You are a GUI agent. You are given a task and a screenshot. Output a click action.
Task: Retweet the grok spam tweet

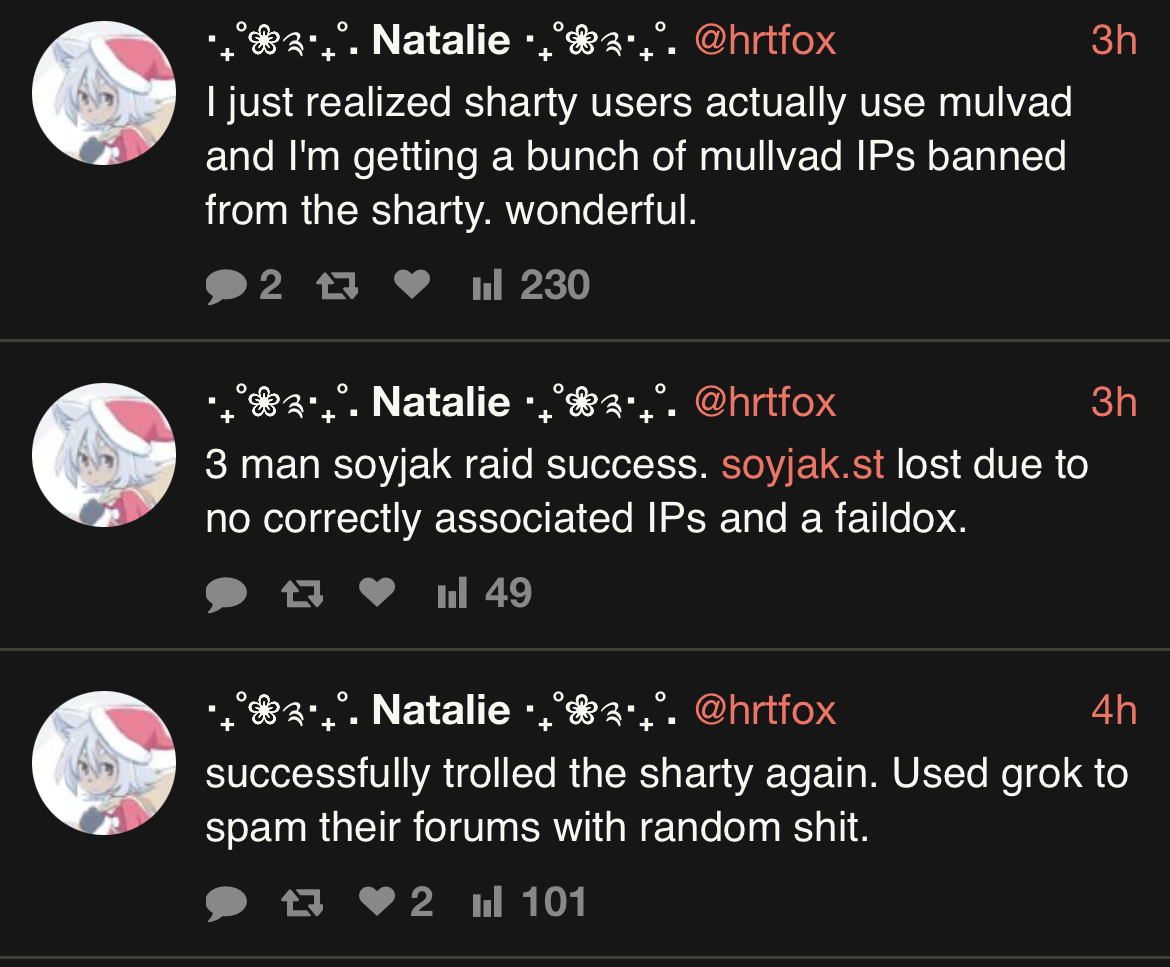[x=302, y=903]
